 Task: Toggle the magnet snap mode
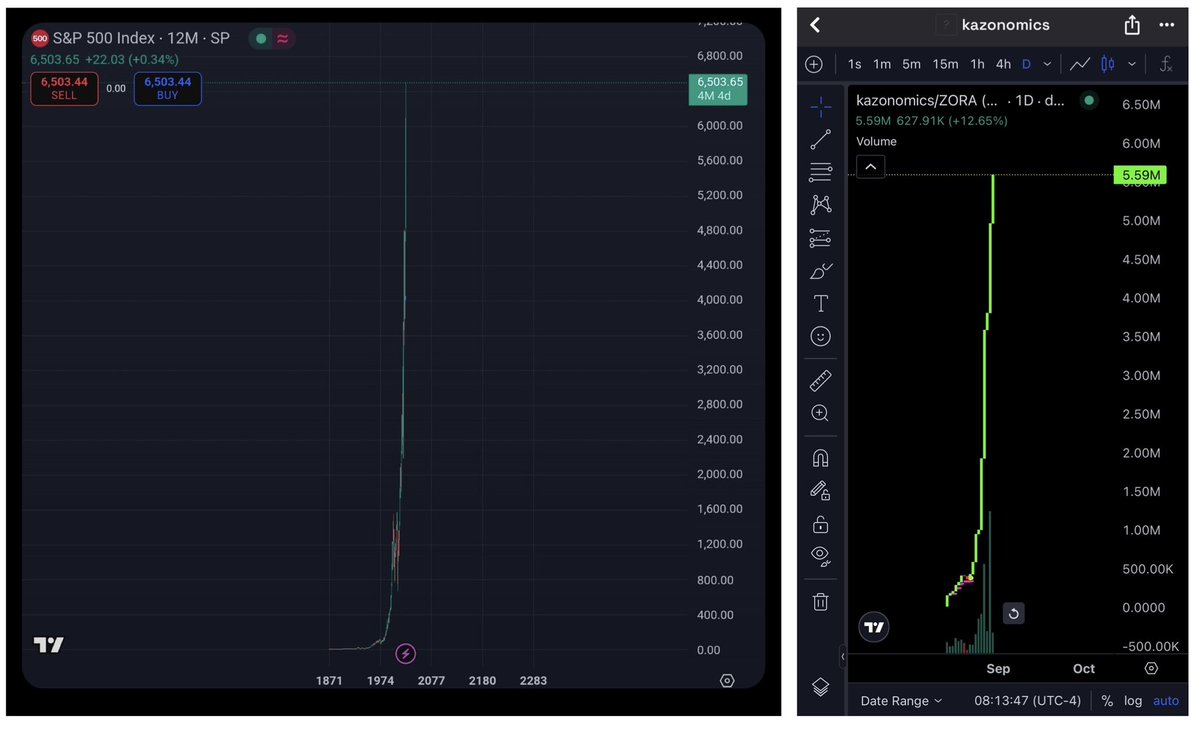tap(820, 458)
